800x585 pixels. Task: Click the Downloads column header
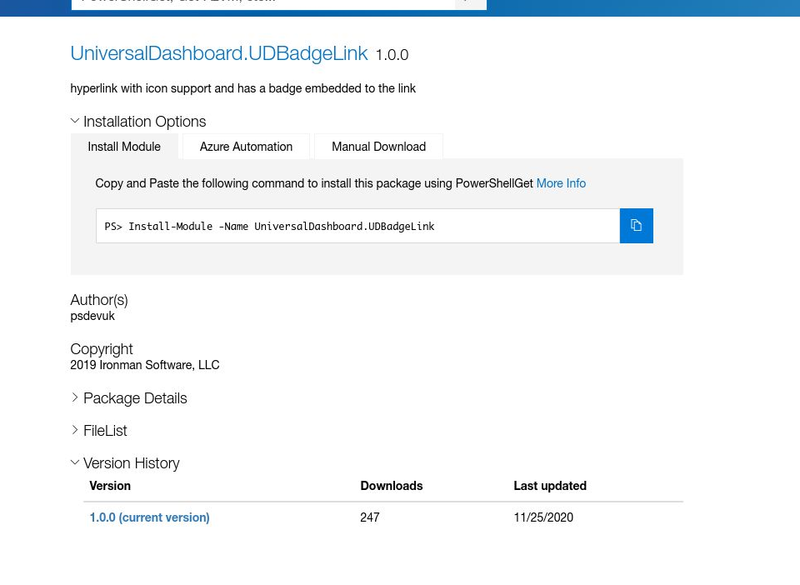tap(391, 486)
